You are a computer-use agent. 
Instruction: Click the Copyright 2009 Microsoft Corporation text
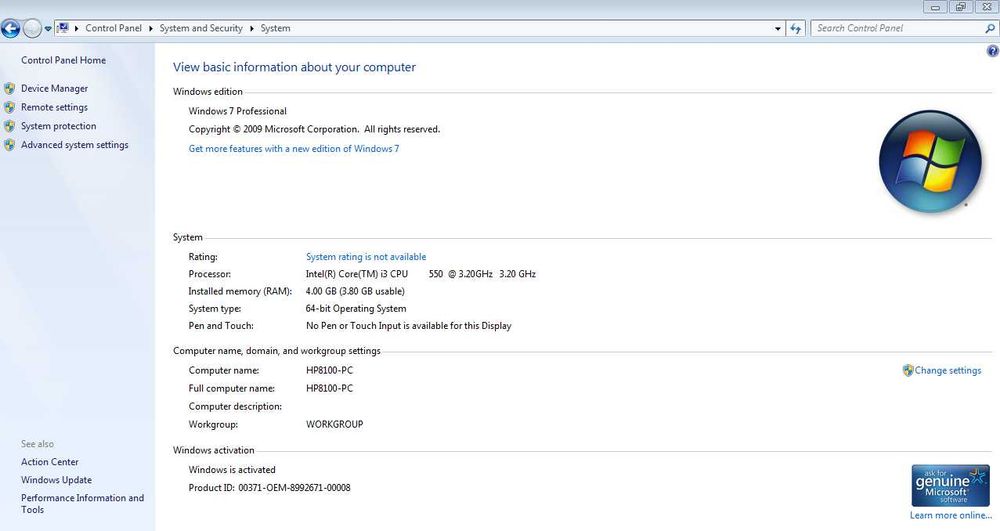(x=314, y=129)
